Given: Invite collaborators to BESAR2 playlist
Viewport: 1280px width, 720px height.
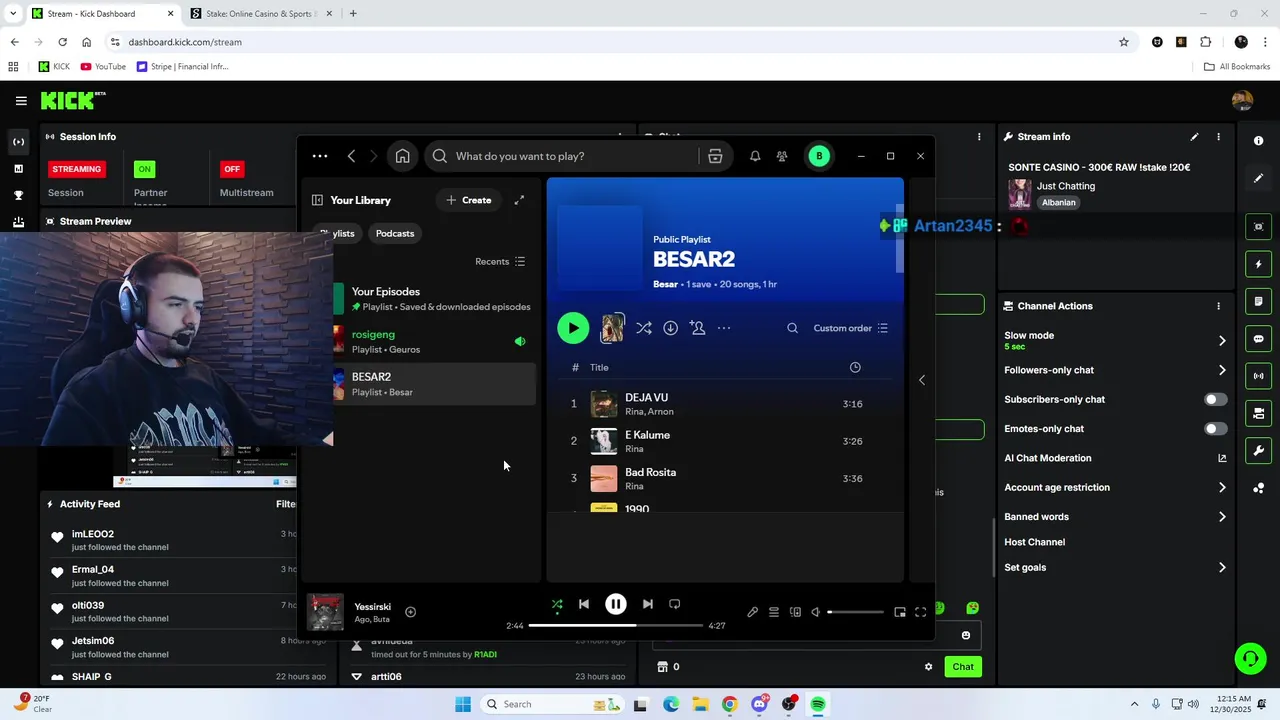Looking at the screenshot, I should pos(698,328).
